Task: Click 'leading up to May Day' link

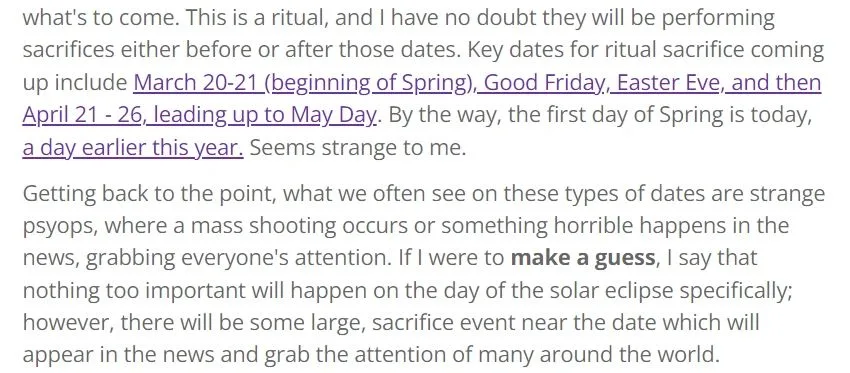Action: point(261,115)
